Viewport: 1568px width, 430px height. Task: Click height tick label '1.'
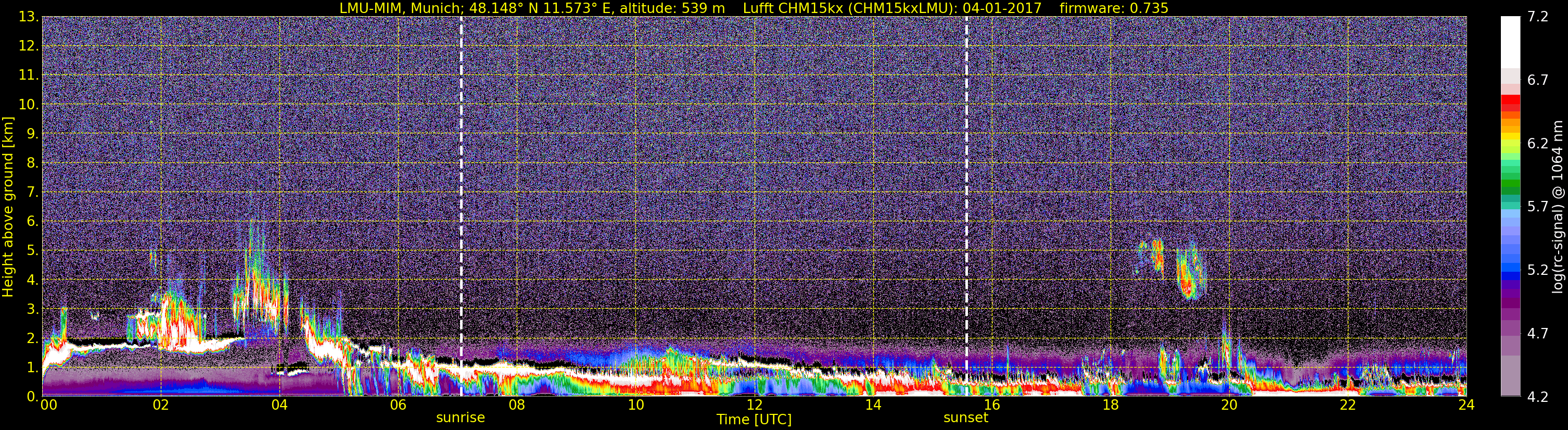pos(32,367)
